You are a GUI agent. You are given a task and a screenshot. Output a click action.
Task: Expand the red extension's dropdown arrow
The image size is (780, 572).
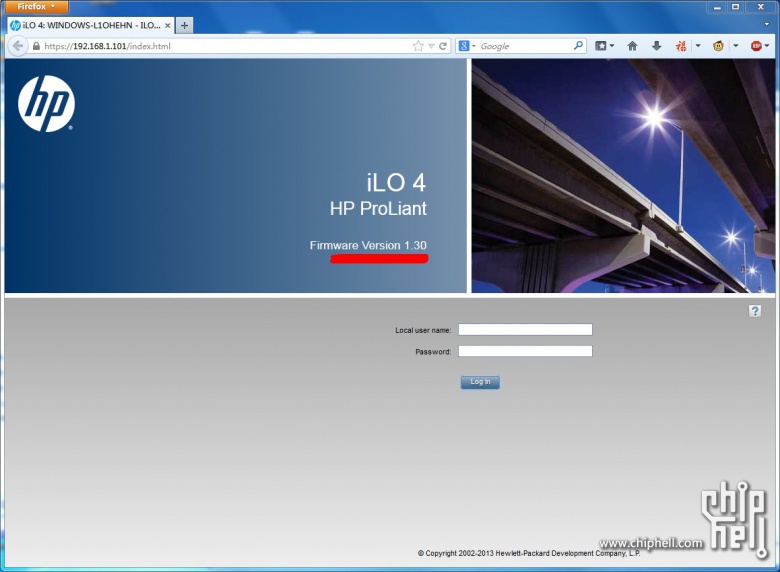[698, 46]
